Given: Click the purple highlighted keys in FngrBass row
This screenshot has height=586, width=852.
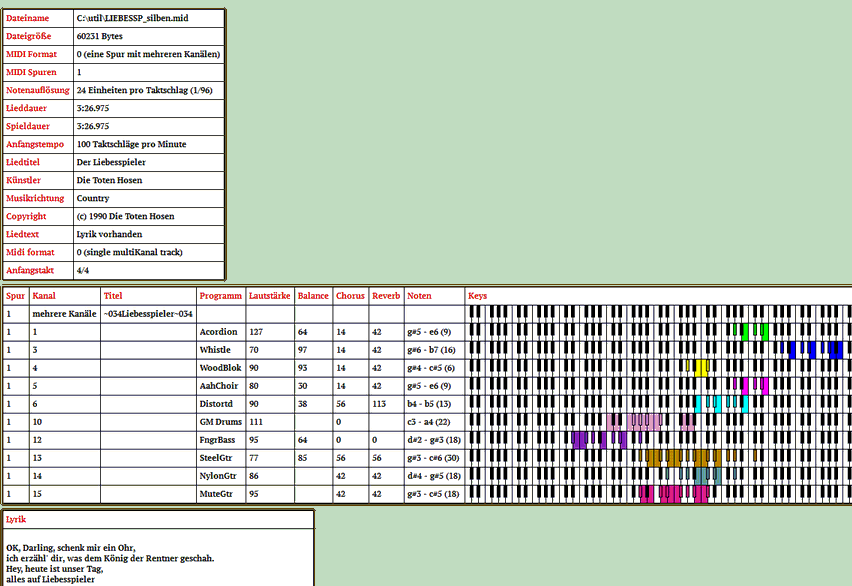Looking at the screenshot, I should pyautogui.click(x=598, y=439).
